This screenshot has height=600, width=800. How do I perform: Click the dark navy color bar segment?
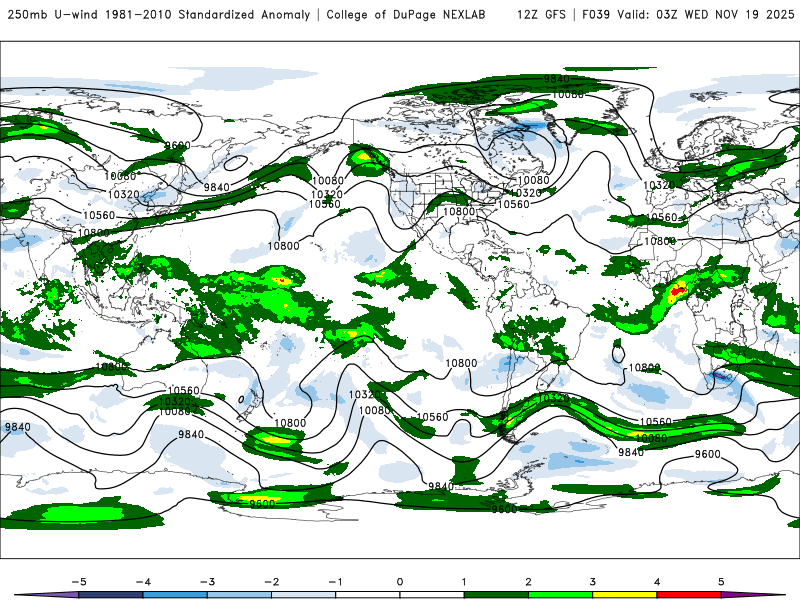point(111,595)
